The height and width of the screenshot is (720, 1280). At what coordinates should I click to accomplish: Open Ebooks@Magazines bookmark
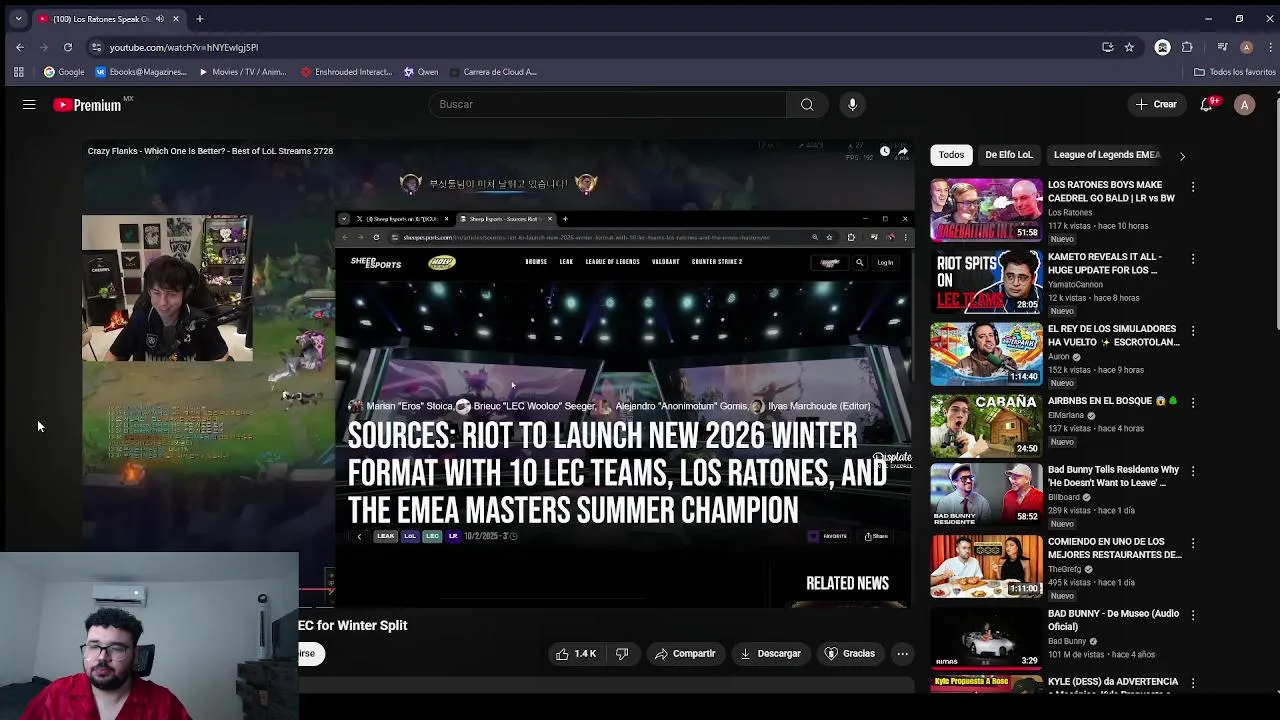tap(141, 72)
